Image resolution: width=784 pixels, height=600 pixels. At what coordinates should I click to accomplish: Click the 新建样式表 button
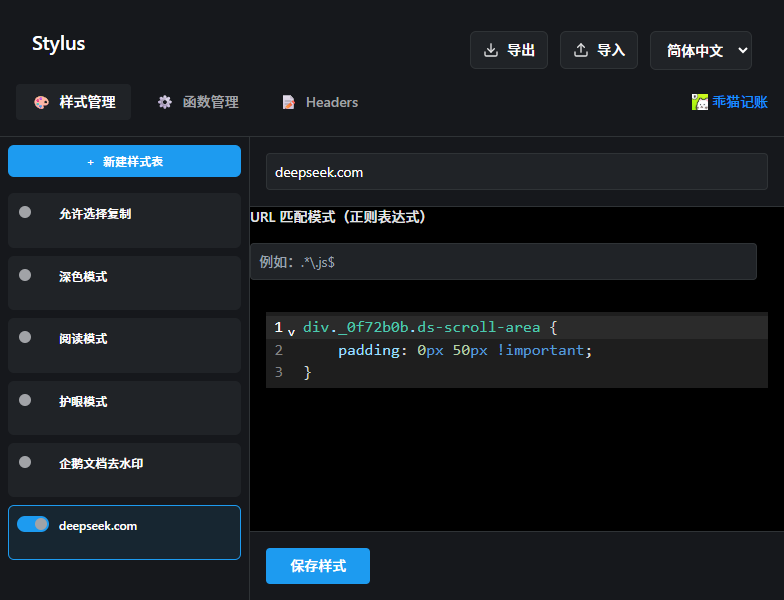pyautogui.click(x=124, y=161)
